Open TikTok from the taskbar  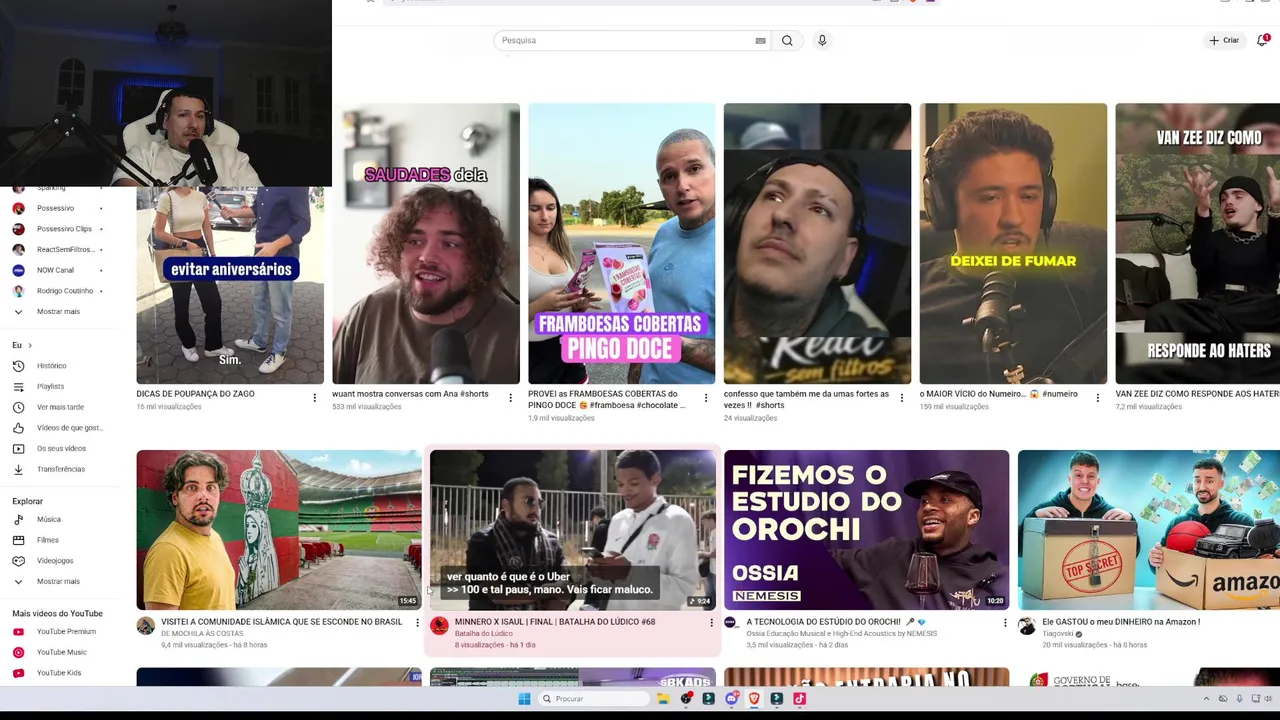[799, 699]
